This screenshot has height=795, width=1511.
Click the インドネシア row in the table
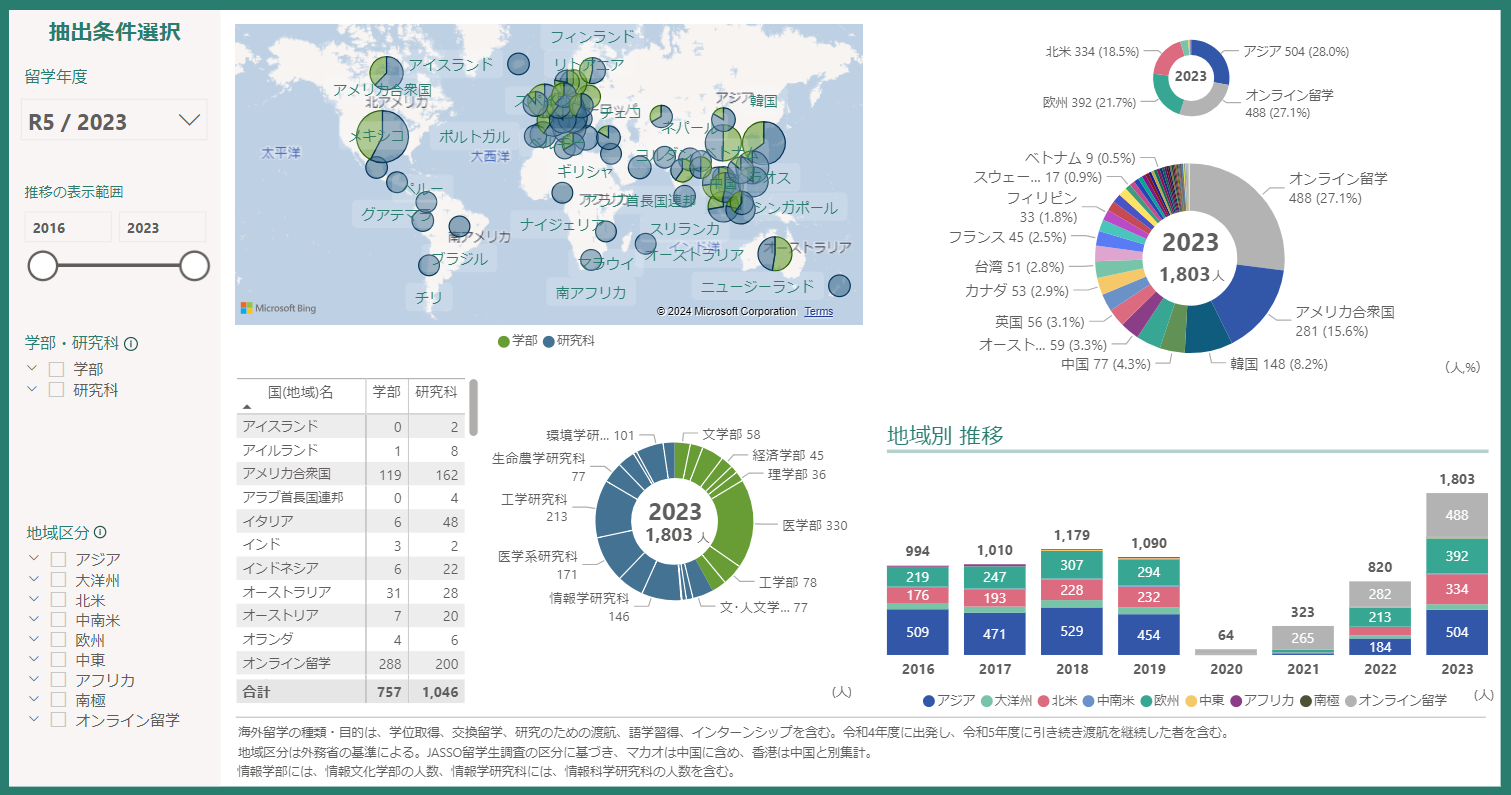pyautogui.click(x=351, y=568)
